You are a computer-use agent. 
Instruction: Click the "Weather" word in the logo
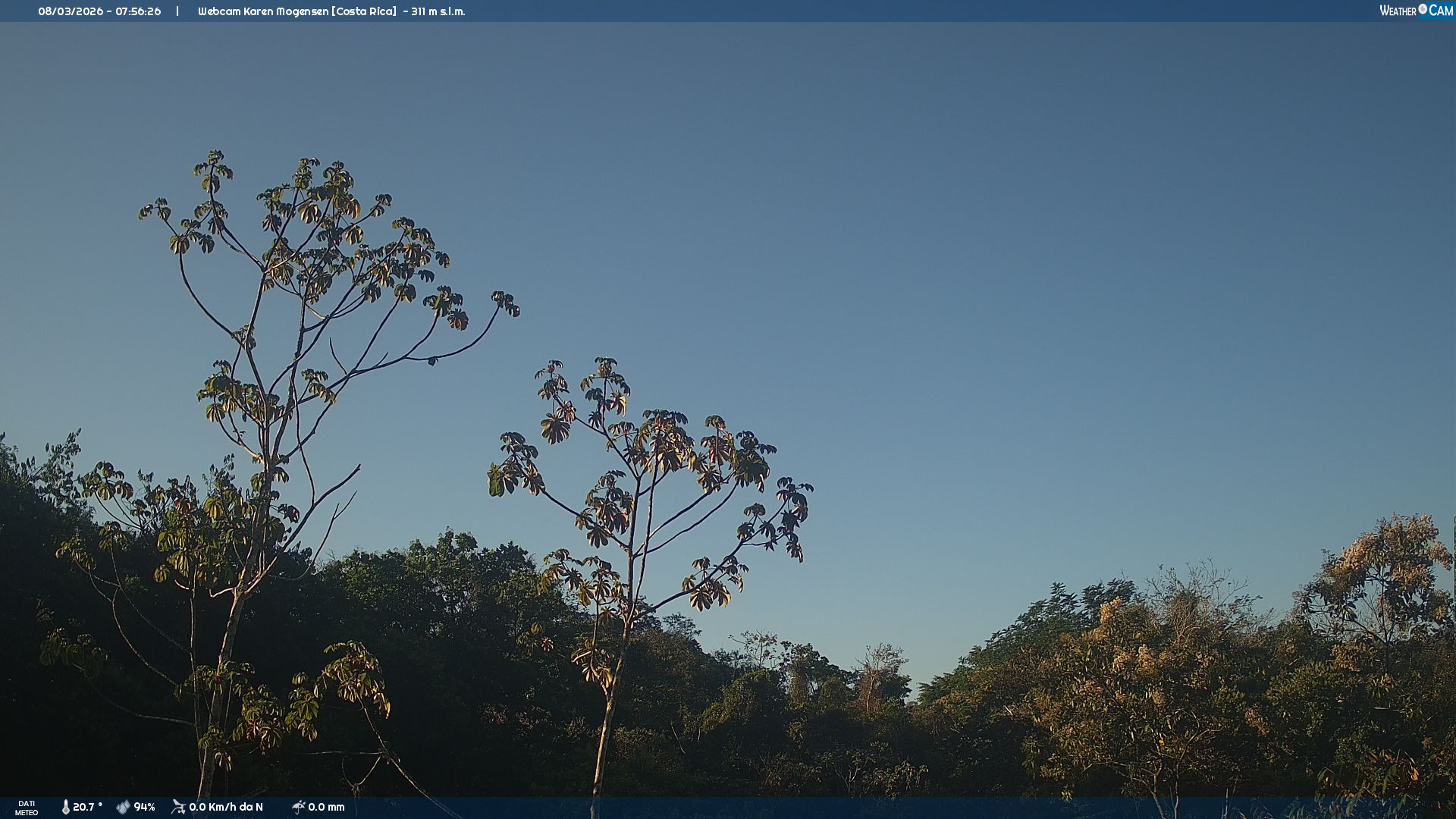[1398, 11]
